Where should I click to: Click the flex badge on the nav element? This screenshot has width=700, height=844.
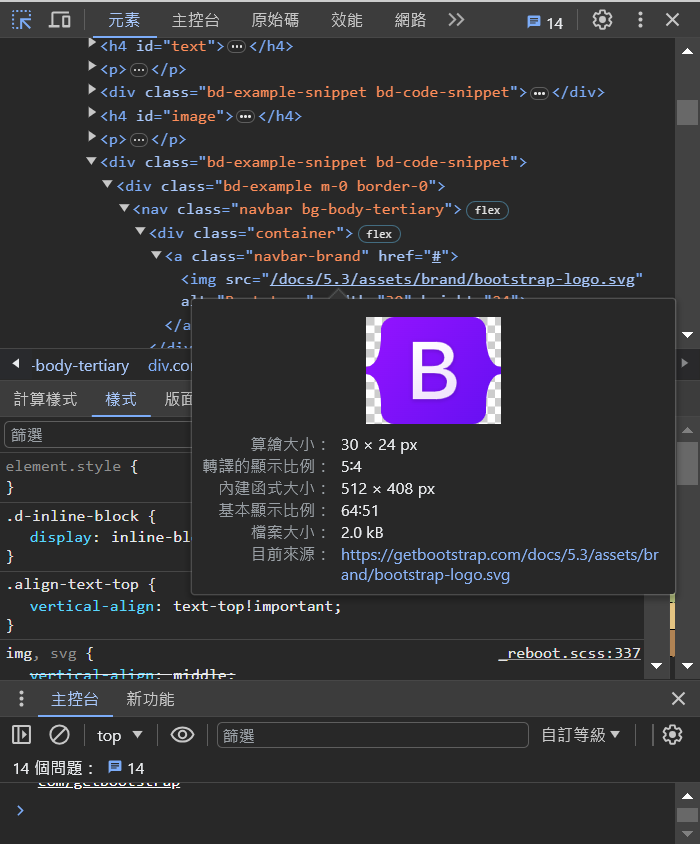tap(487, 210)
